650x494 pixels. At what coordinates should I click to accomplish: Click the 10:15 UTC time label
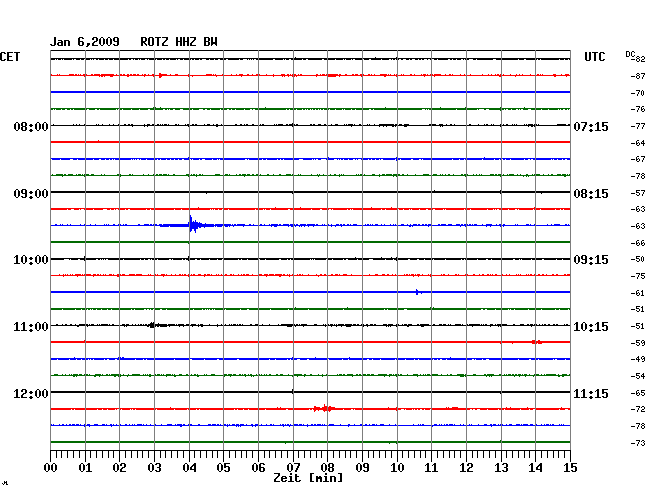click(x=591, y=327)
